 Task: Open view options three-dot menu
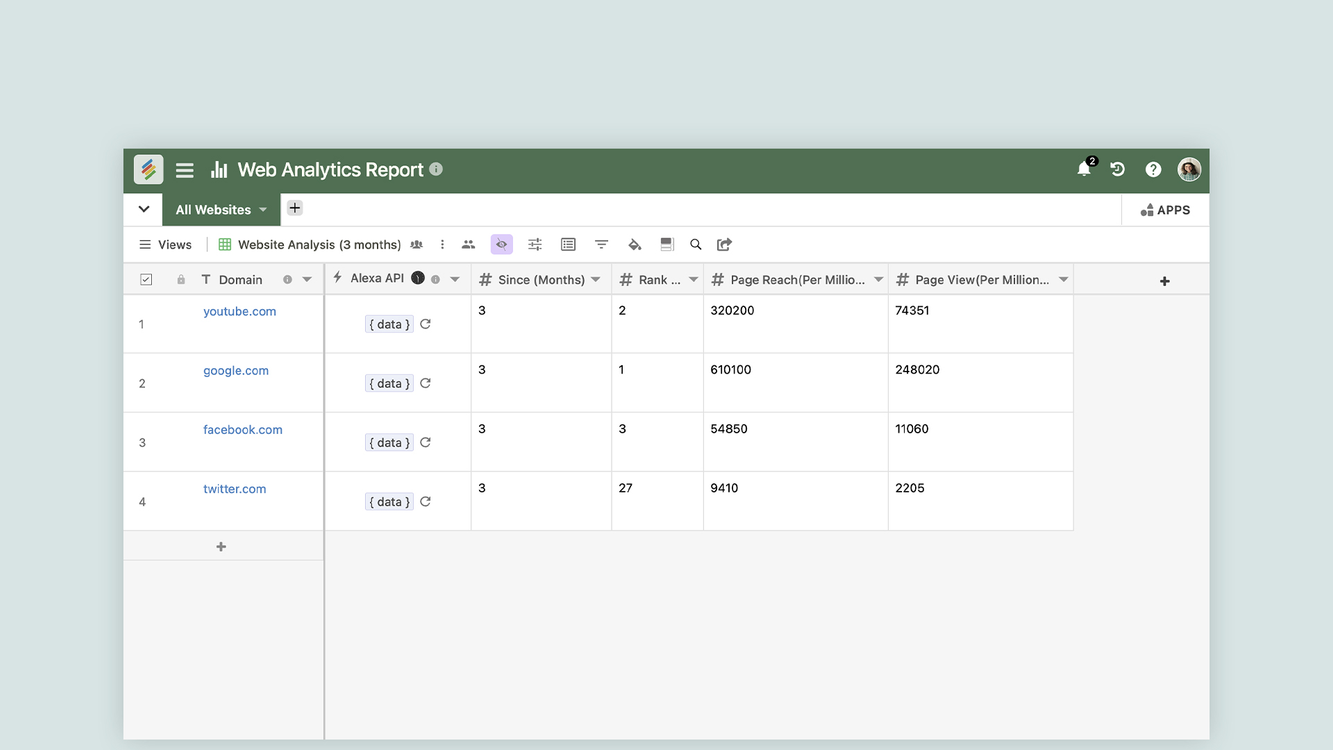click(x=442, y=244)
